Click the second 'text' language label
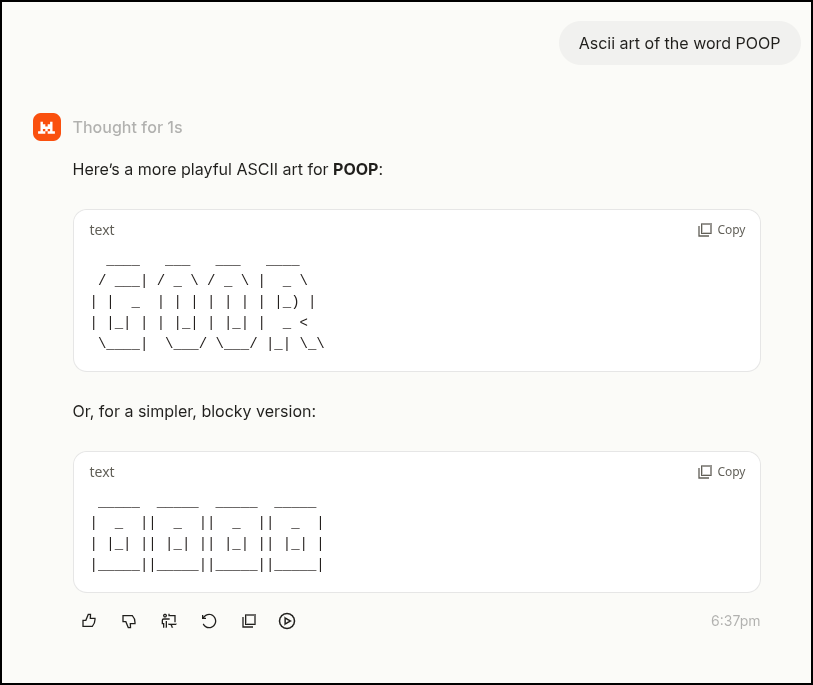Screen dimensions: 813x685 [x=102, y=472]
